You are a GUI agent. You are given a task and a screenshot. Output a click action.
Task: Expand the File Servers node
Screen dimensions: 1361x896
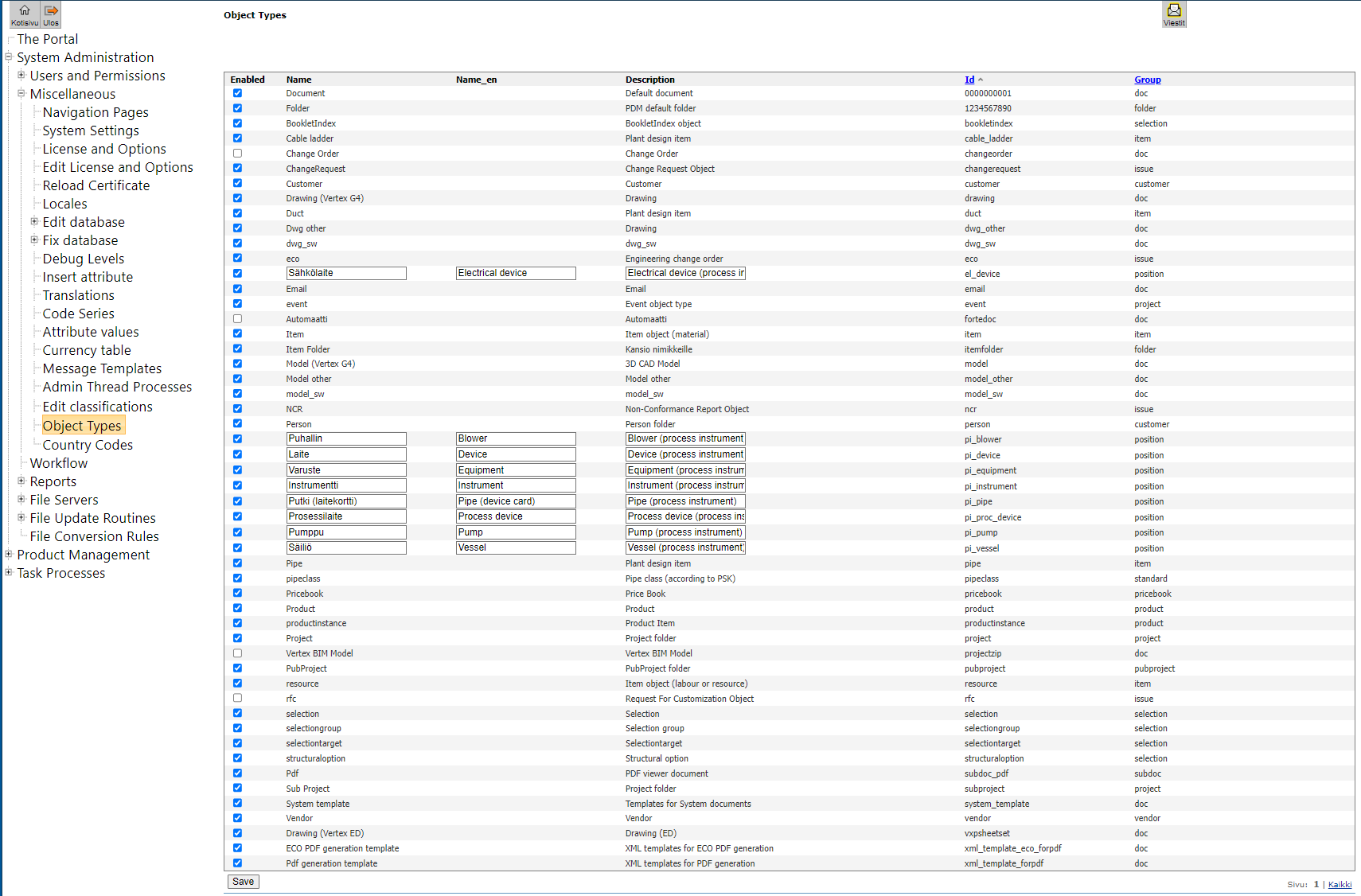click(21, 500)
